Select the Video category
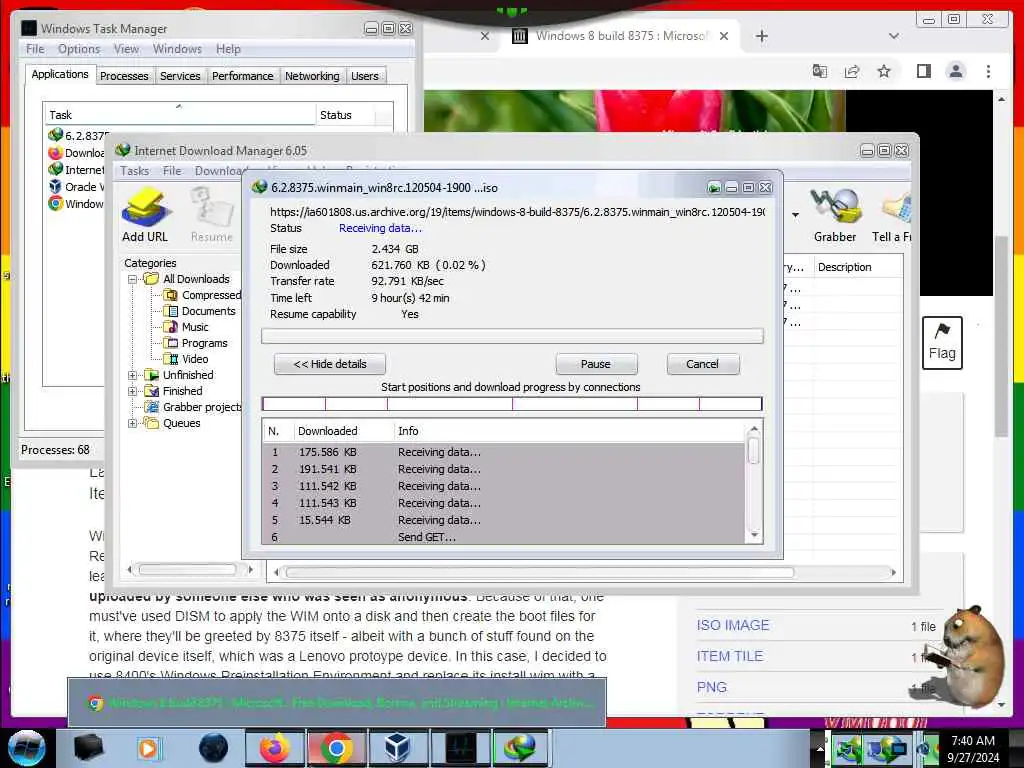The width and height of the screenshot is (1024, 768). pyautogui.click(x=195, y=359)
